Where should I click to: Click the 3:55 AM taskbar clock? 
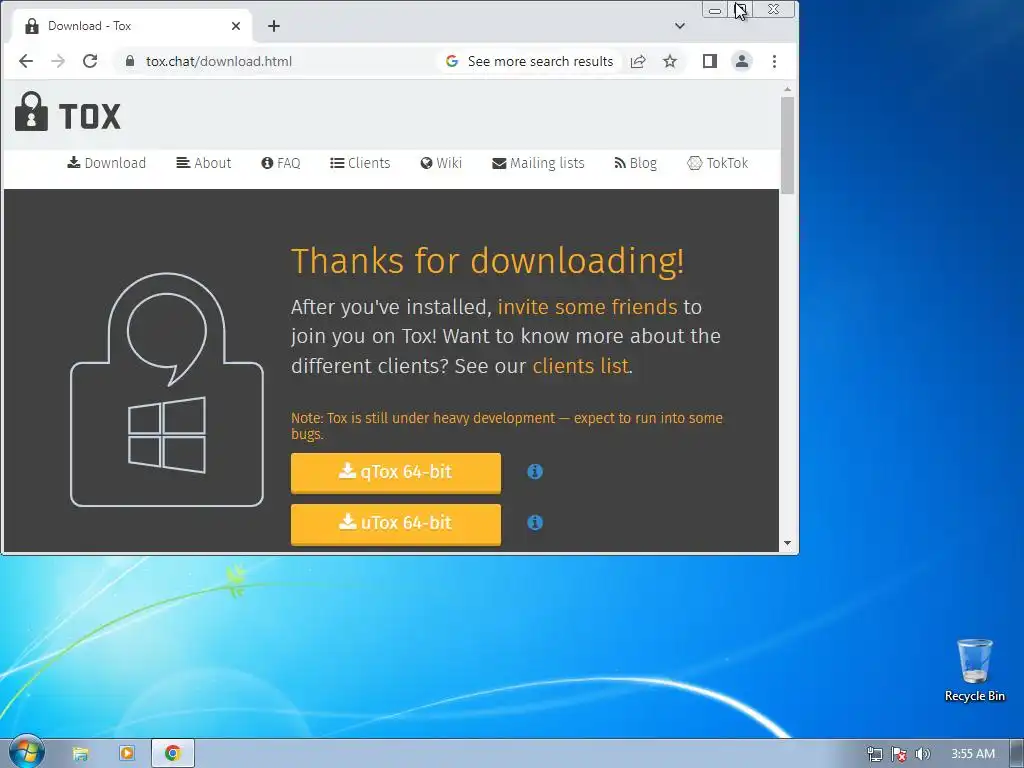[973, 754]
